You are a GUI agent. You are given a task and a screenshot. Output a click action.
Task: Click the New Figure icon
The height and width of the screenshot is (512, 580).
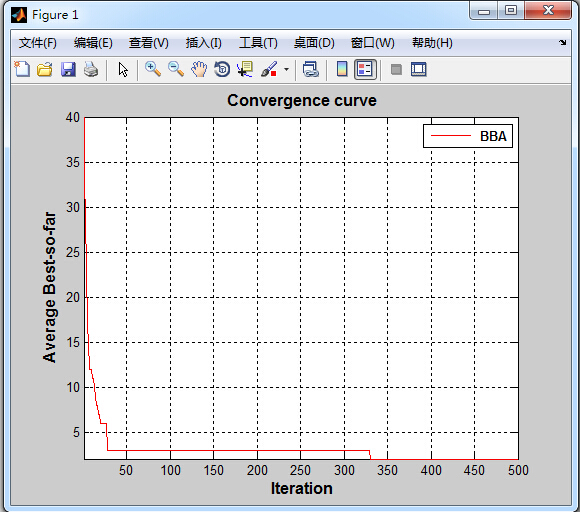(22, 69)
